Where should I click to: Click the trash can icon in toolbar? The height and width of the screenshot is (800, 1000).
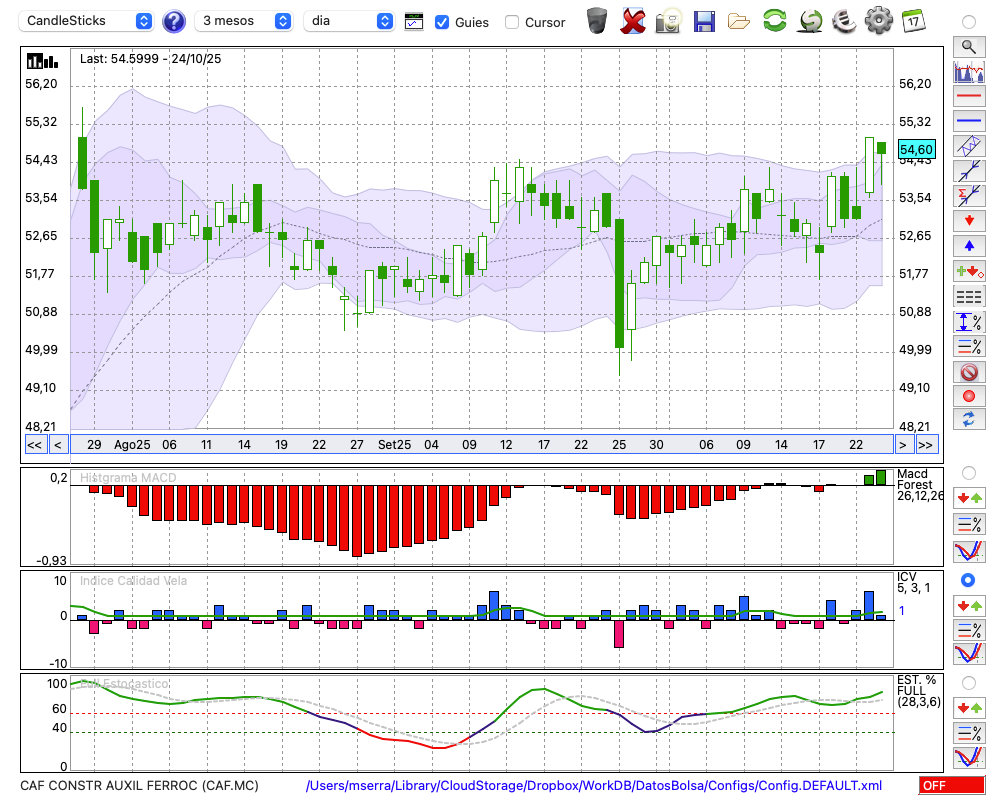coord(597,20)
